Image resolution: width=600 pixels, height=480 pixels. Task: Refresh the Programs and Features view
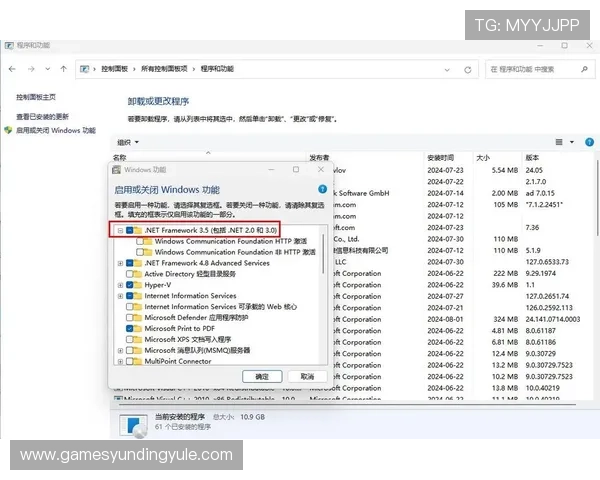coord(468,70)
